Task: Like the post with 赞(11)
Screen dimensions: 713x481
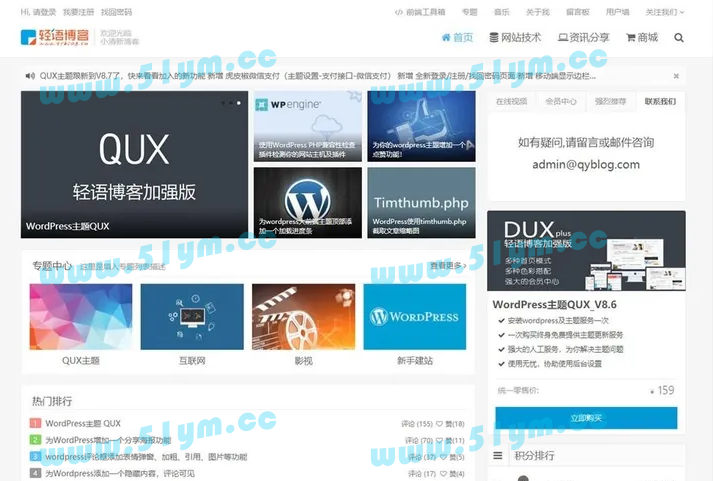Action: (450, 441)
